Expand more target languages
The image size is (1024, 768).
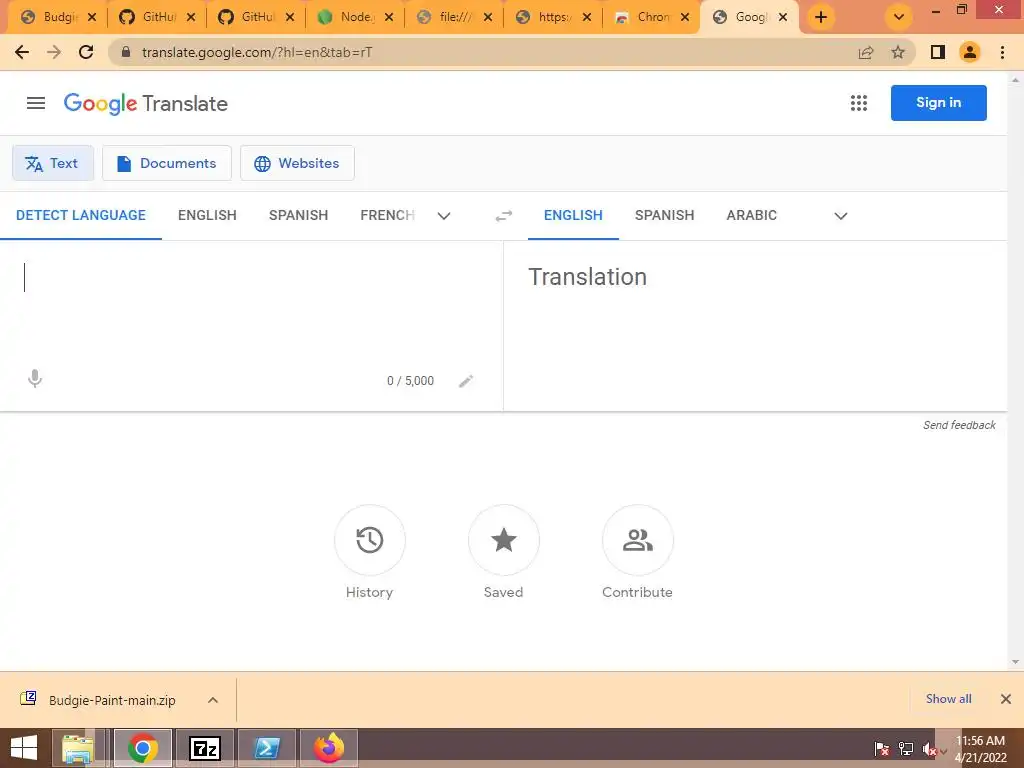[x=841, y=216]
